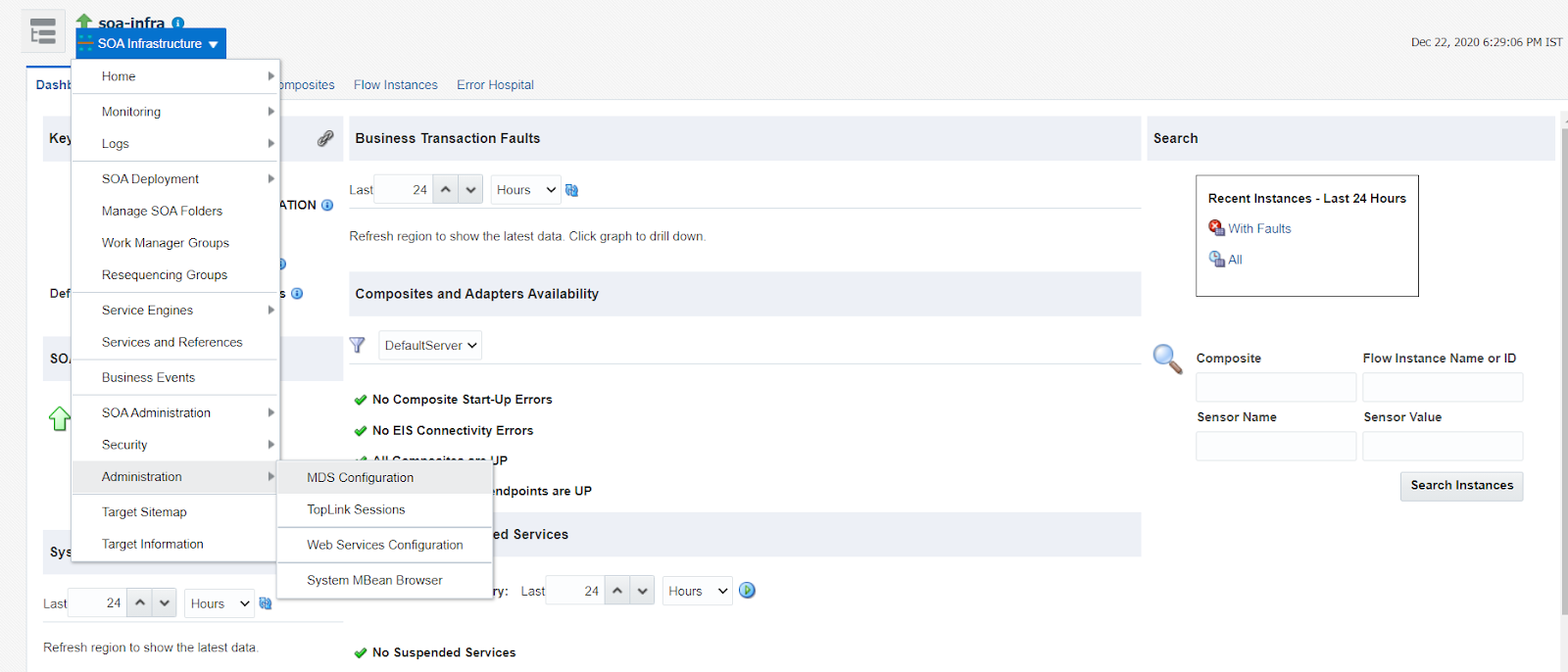This screenshot has width=1568, height=672.
Task: Click the link icon in Key panel header
Action: pyautogui.click(x=325, y=139)
